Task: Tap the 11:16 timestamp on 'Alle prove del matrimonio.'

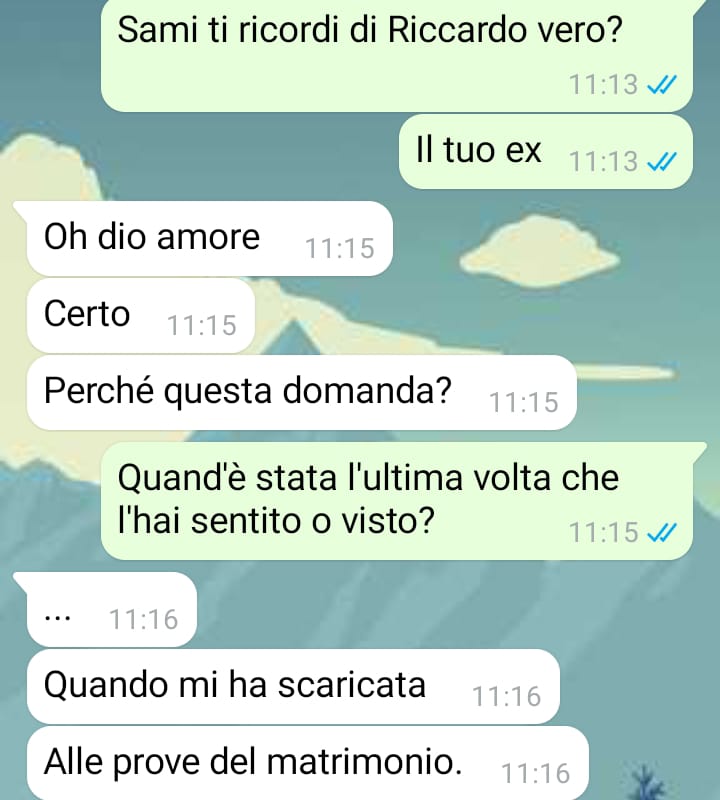Action: [x=536, y=773]
